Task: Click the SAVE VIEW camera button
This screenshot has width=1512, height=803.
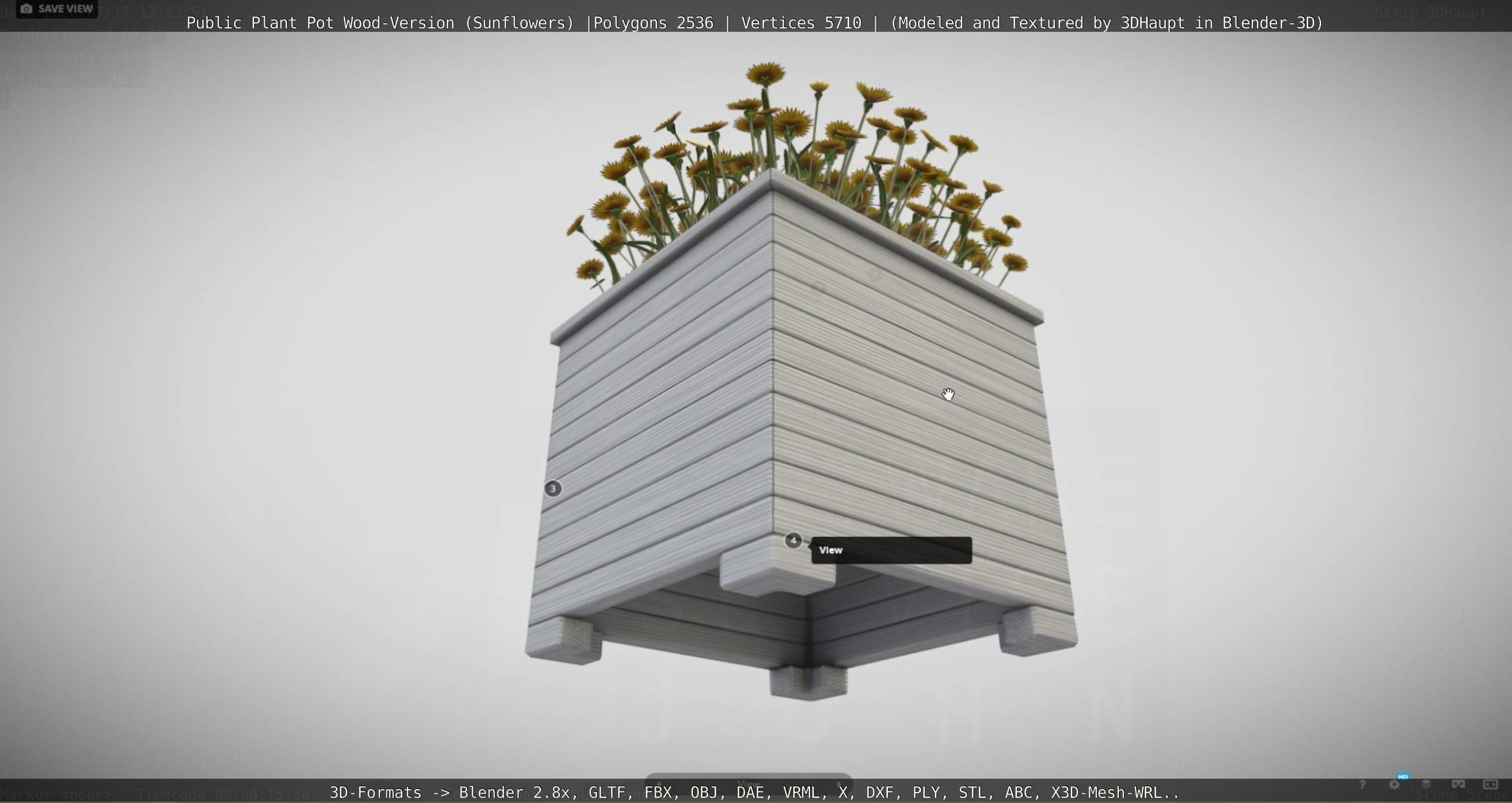Action: click(x=56, y=9)
